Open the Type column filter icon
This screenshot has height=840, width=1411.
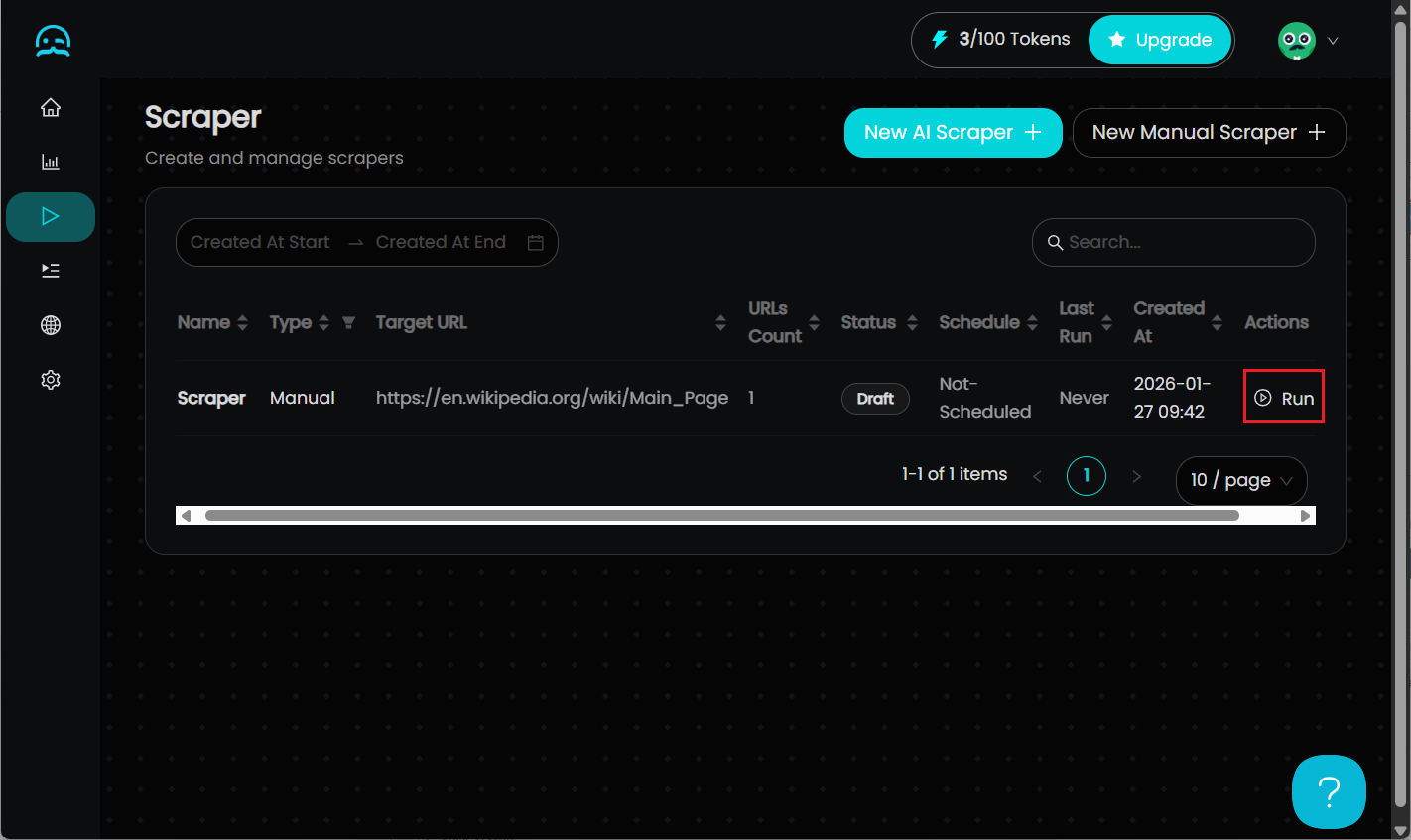point(348,323)
